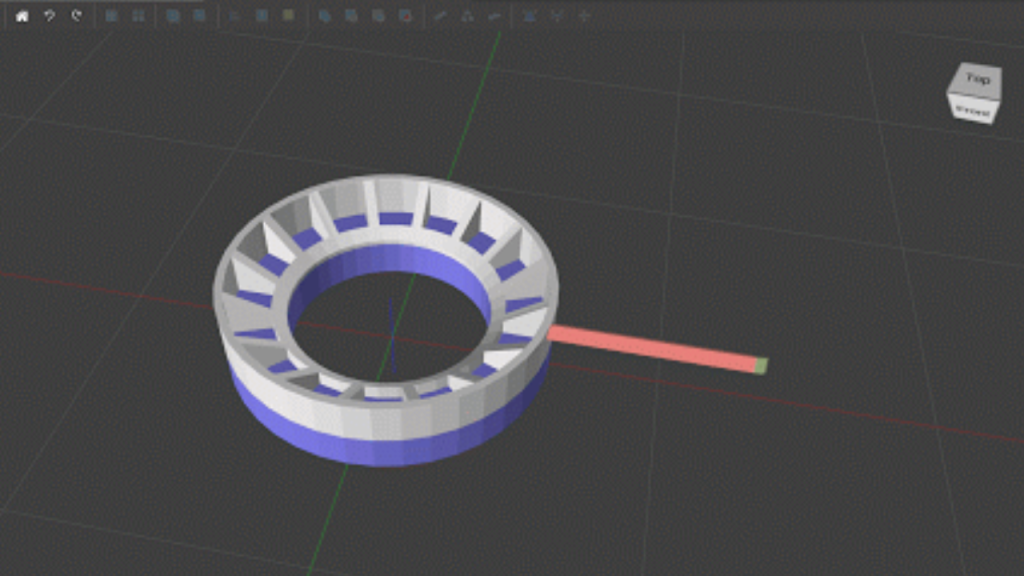The image size is (1024, 576).
Task: Select the first blue boolean operation icon
Action: [323, 15]
